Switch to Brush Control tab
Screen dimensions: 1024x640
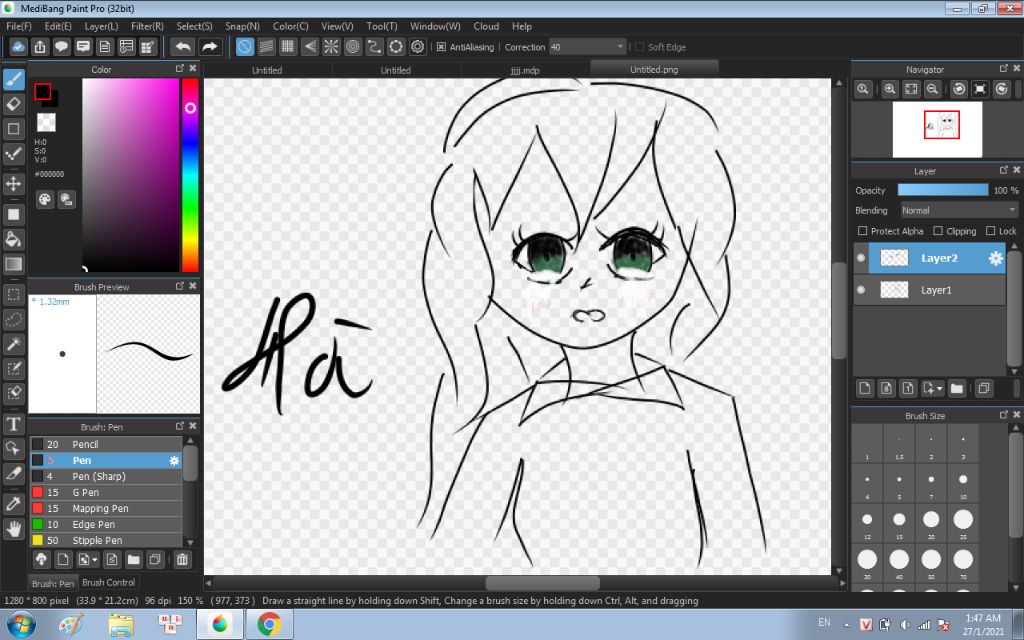(108, 583)
